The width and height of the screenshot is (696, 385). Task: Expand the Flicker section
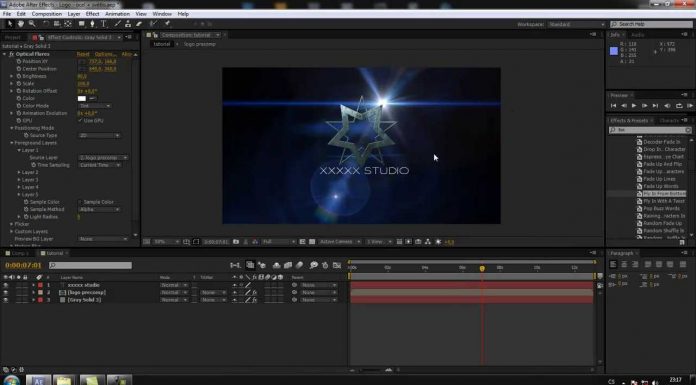12,224
